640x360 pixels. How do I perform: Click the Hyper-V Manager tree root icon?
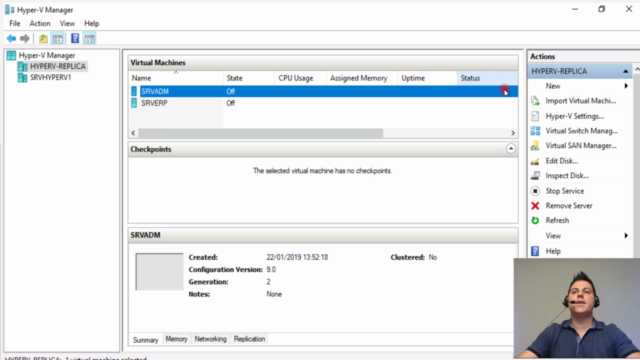pos(11,56)
